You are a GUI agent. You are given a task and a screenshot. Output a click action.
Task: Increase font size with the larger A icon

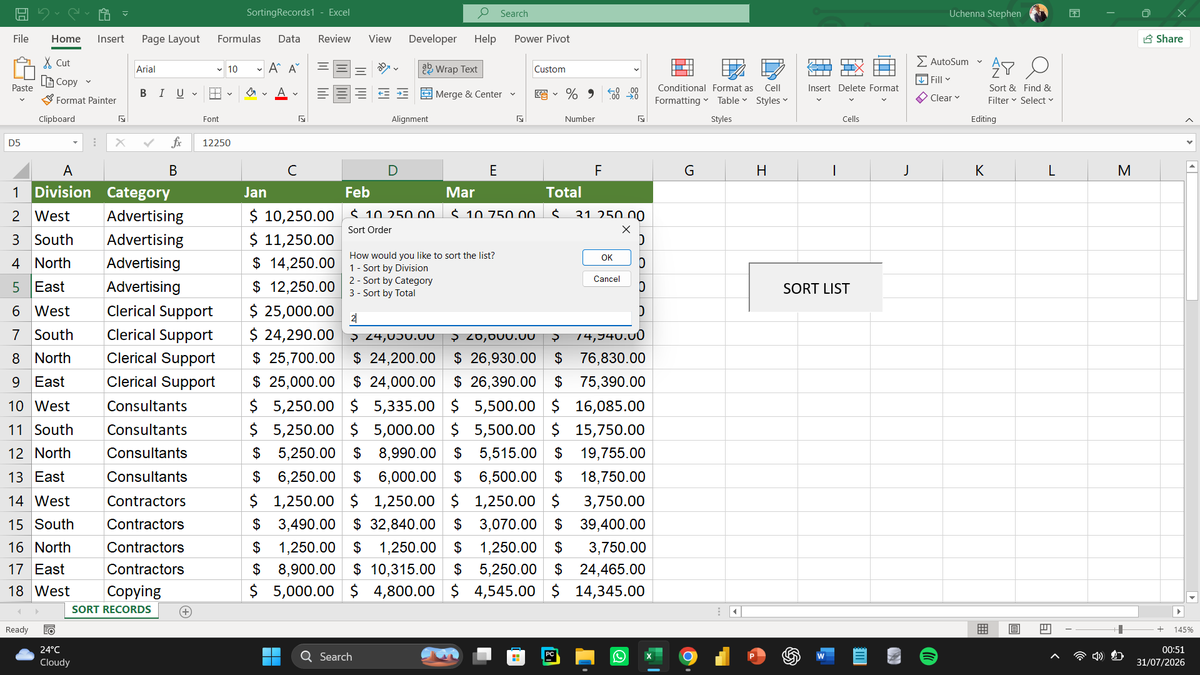coord(274,69)
